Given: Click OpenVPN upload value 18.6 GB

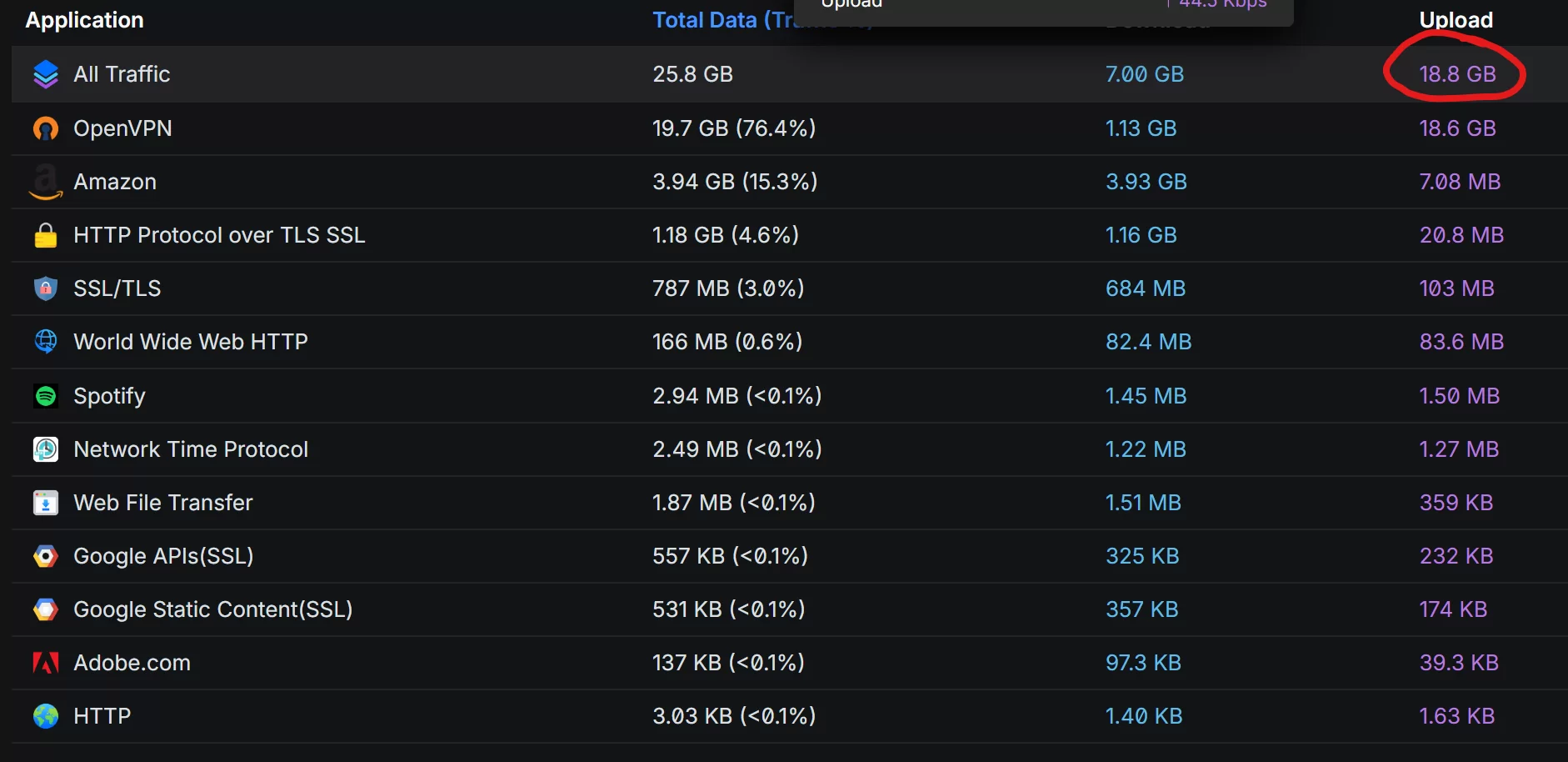Looking at the screenshot, I should point(1458,128).
